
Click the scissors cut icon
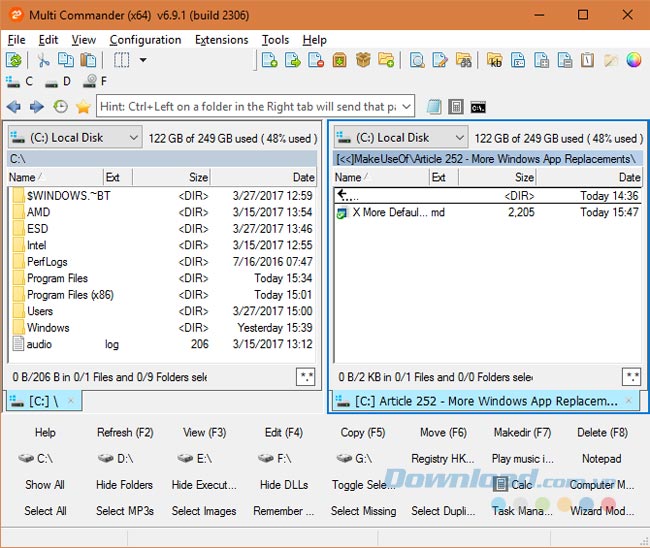(43, 60)
